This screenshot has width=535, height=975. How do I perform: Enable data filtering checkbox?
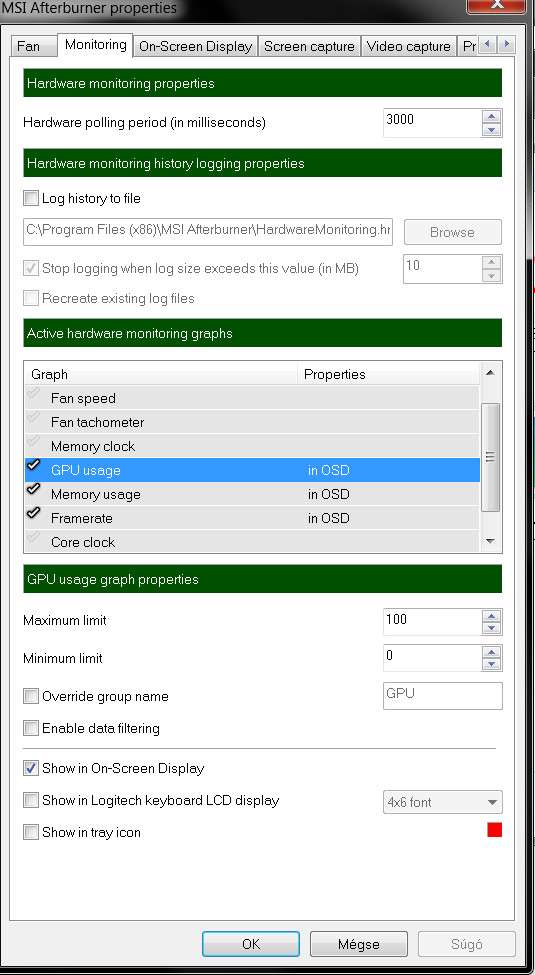[30, 728]
